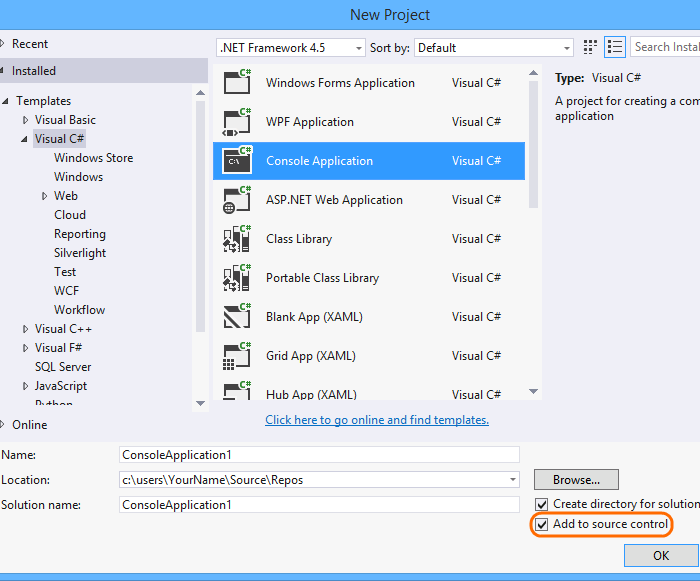This screenshot has width=700, height=581.
Task: Click the Blank App (XAML) icon
Action: point(237,317)
